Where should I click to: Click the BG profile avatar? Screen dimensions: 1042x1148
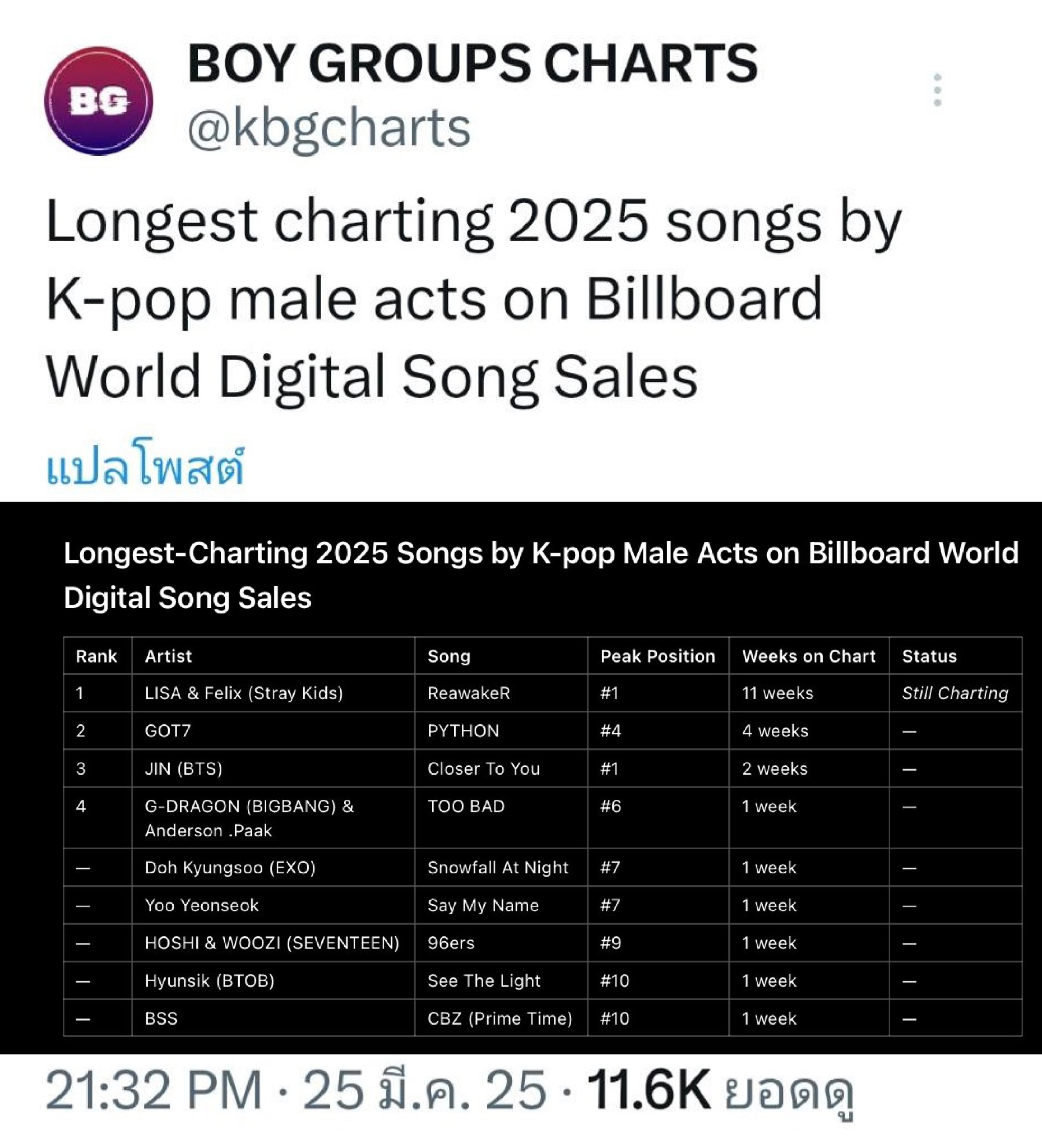point(99,101)
